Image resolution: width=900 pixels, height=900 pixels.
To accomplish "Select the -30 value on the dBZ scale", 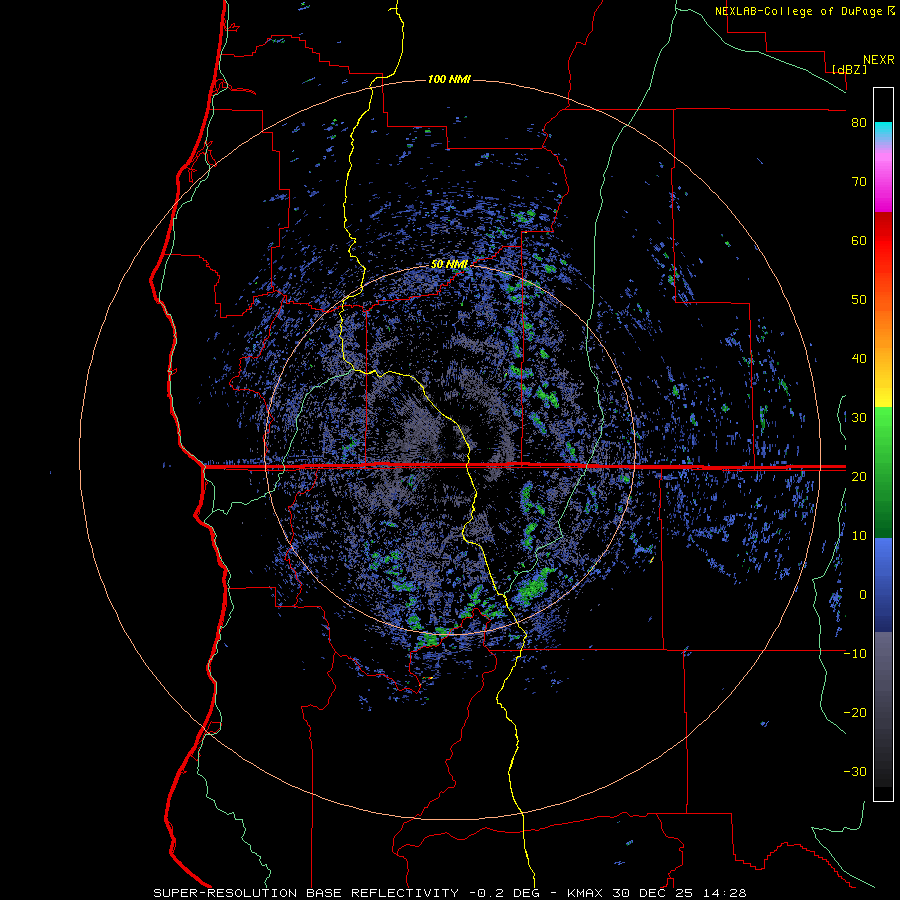I will (855, 771).
